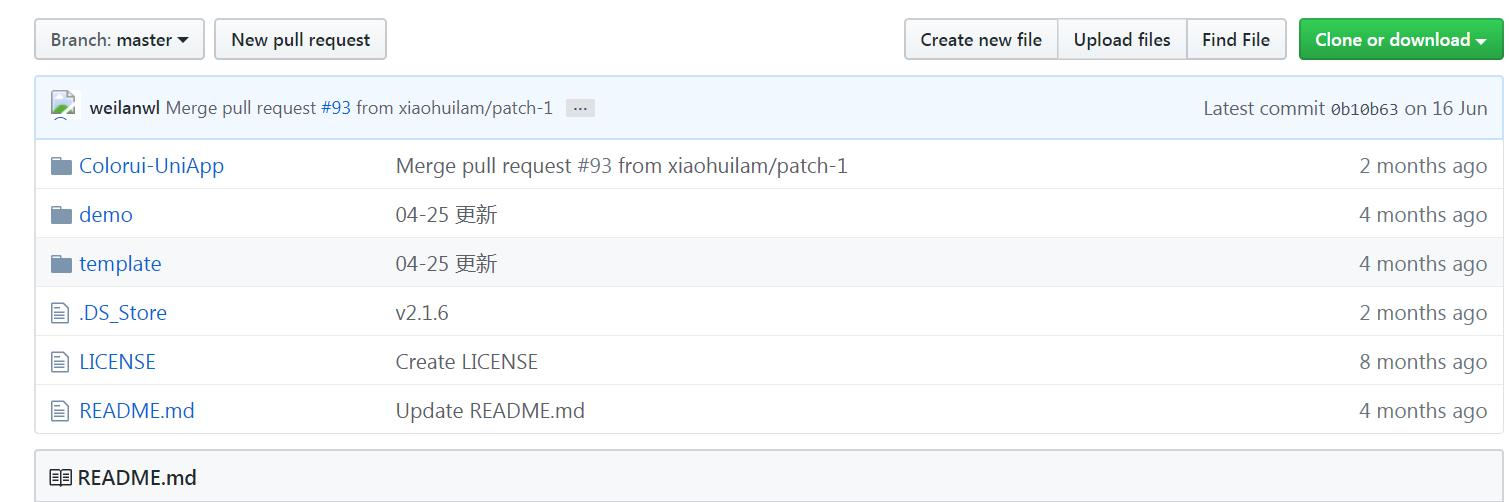Click the demo folder icon
The image size is (1509, 502).
(61, 215)
